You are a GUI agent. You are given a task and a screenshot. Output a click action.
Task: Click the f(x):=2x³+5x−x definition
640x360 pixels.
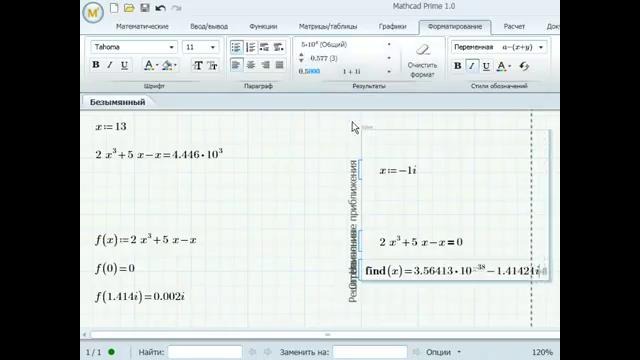click(146, 240)
